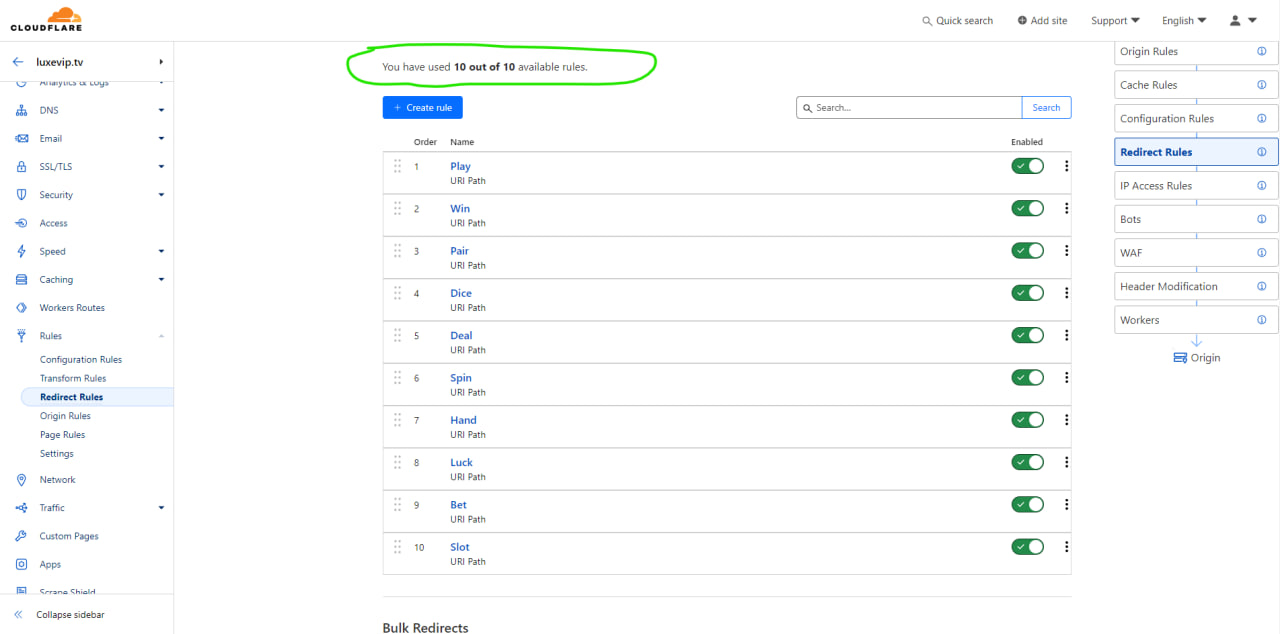Click the Custom Pages wrench icon
1280x634 pixels.
point(21,536)
